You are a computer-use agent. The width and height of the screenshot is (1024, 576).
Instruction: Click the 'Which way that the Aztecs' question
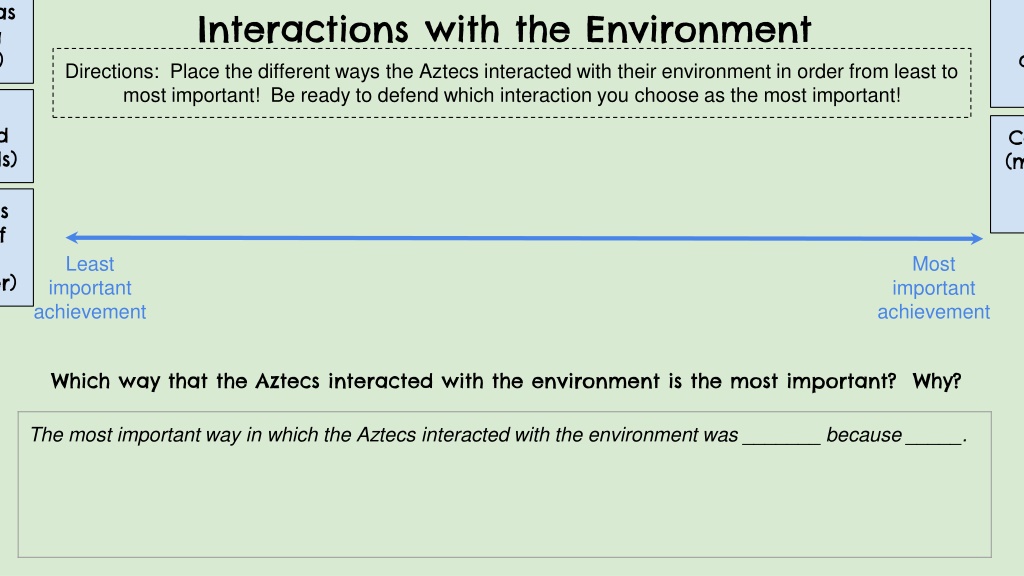(x=506, y=381)
